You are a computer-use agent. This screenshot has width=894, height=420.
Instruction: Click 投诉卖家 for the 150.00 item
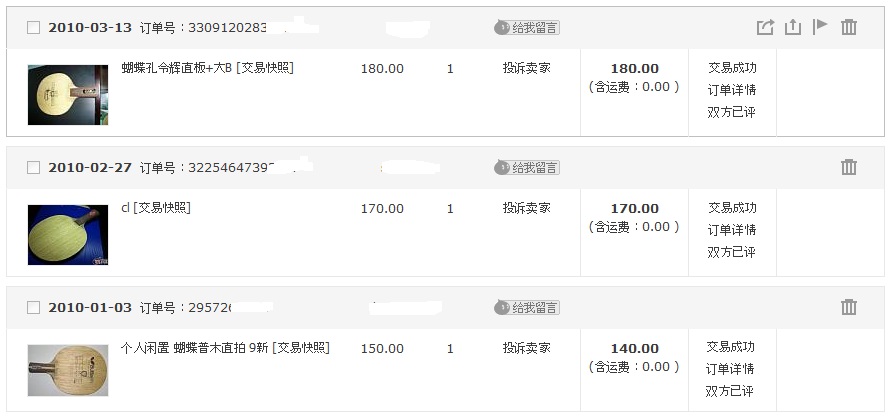(527, 348)
